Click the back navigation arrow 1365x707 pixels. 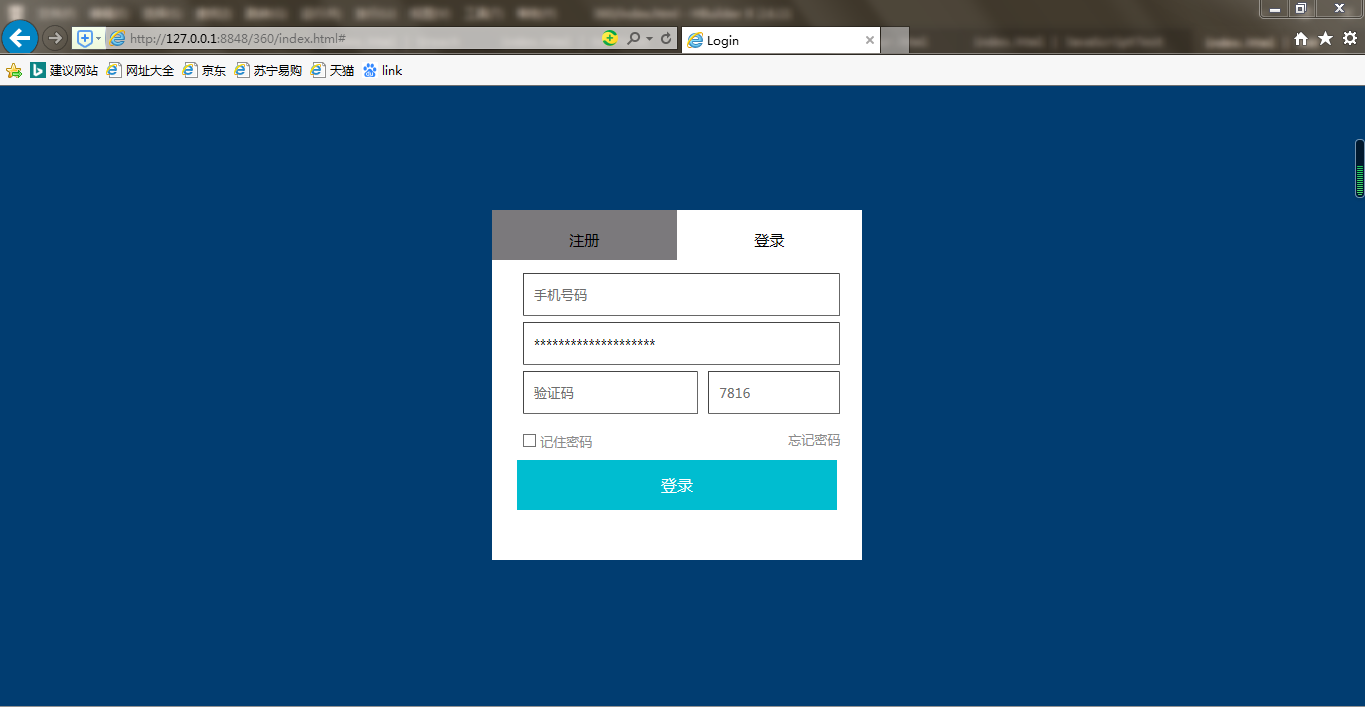coord(19,37)
